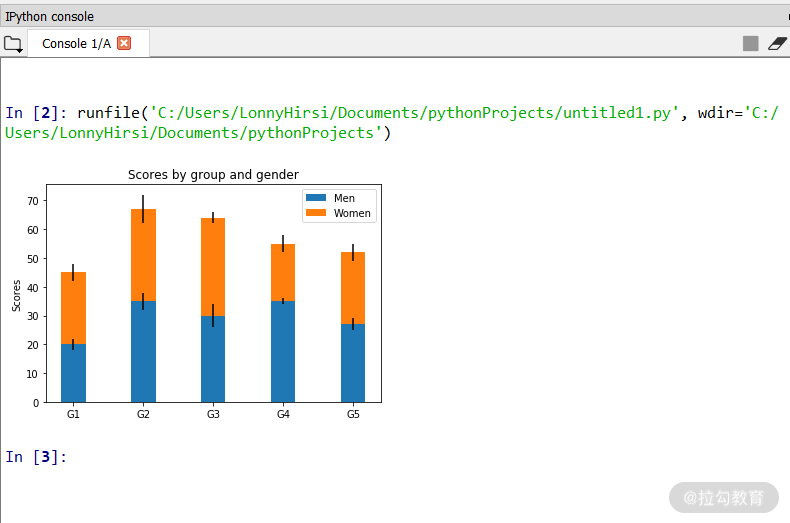
Task: Click the IPython console panel title
Action: [x=49, y=16]
